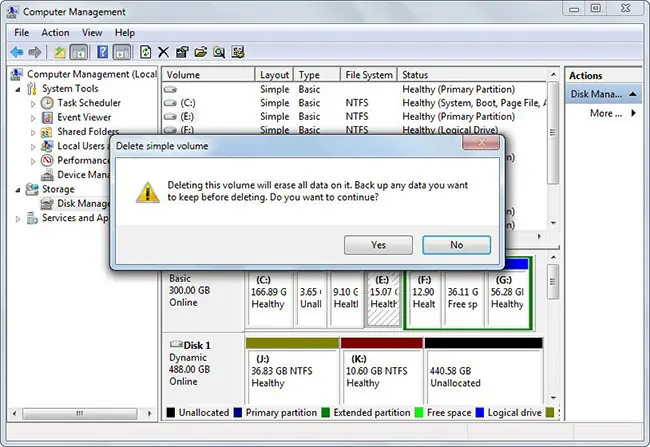Close the Delete simple volume dialog
The width and height of the screenshot is (650, 447).
point(481,143)
